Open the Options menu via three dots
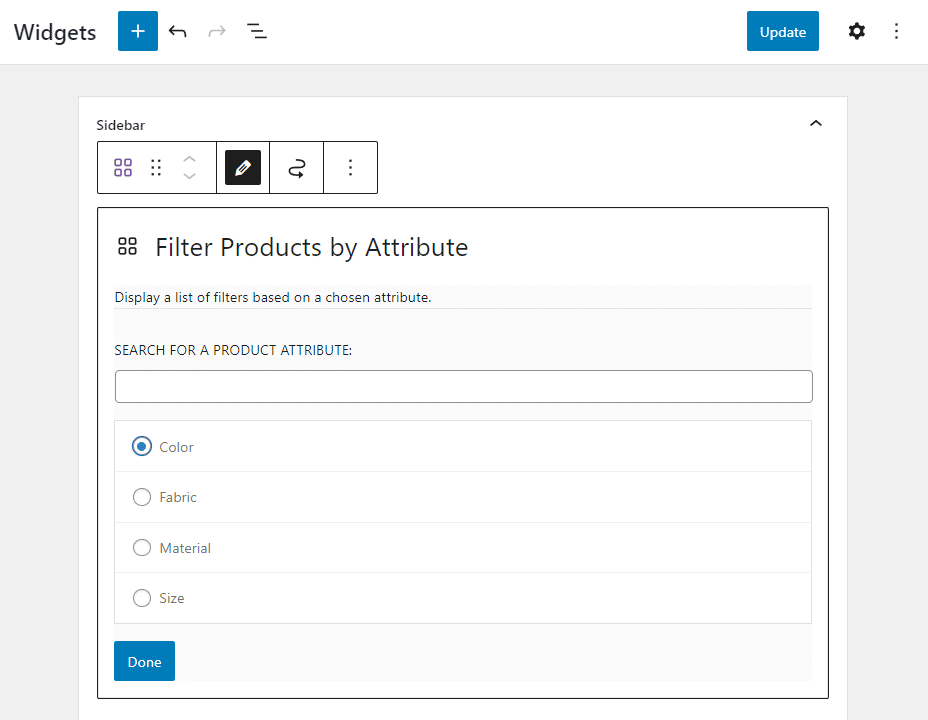This screenshot has height=720, width=928. point(897,31)
